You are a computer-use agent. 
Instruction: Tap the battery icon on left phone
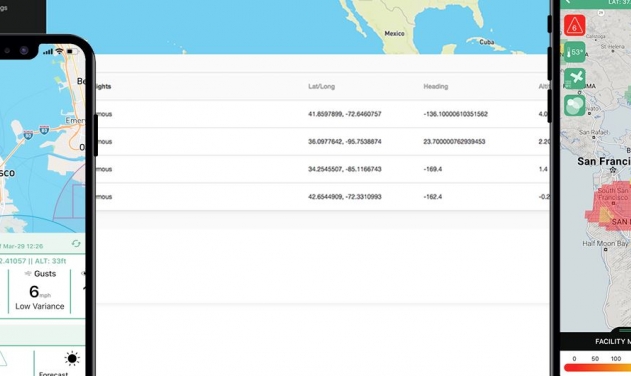(x=72, y=51)
